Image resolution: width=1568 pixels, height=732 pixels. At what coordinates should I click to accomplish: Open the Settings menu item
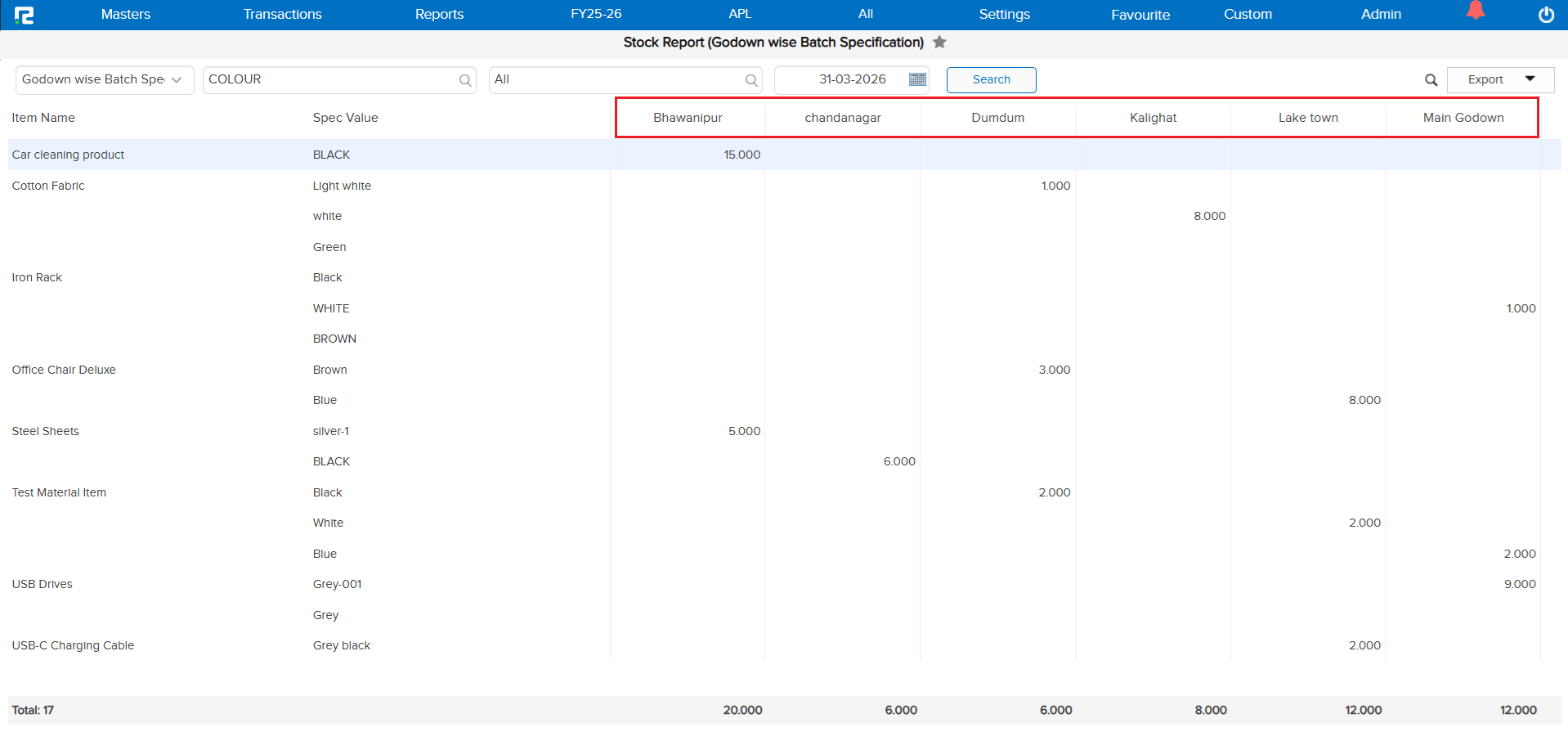[x=1004, y=14]
